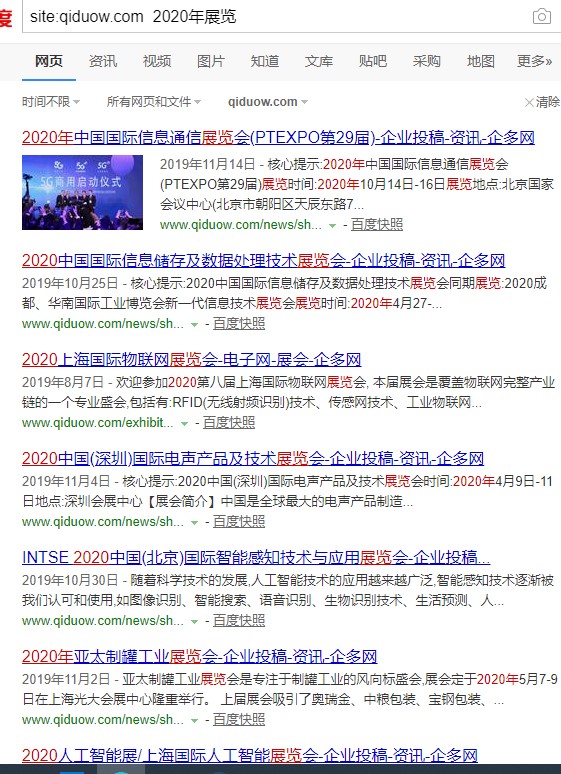Click 清除 to clear filters
561x774 pixels.
[x=542, y=102]
